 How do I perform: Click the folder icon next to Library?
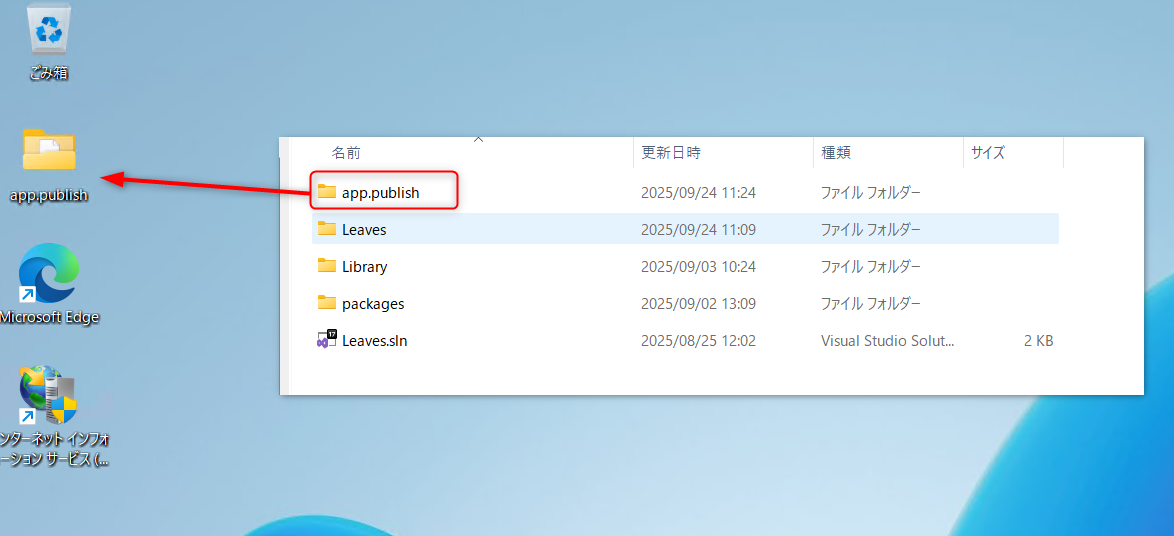327,266
